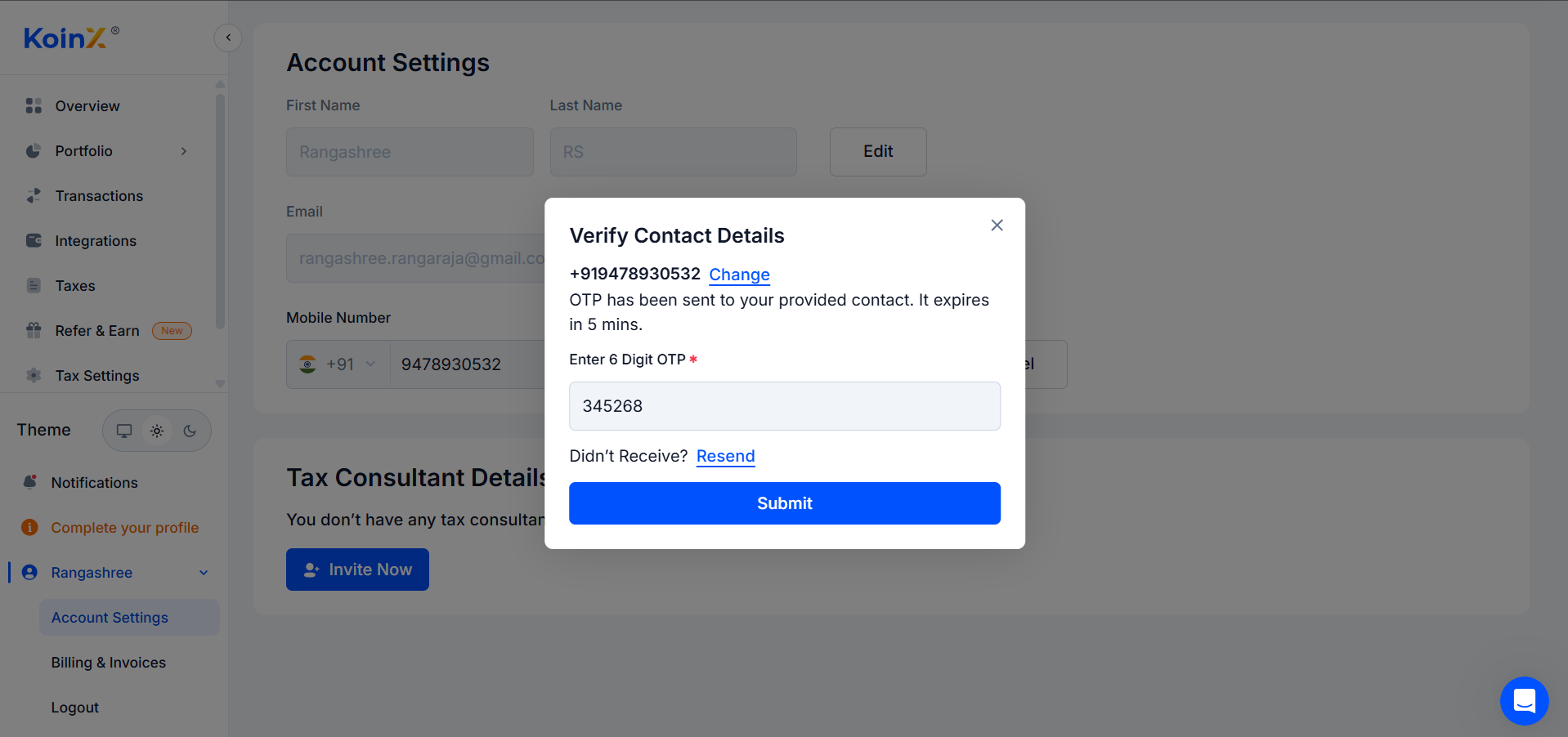Expand the Portfolio submenu chevron
The height and width of the screenshot is (737, 1568).
click(x=184, y=151)
